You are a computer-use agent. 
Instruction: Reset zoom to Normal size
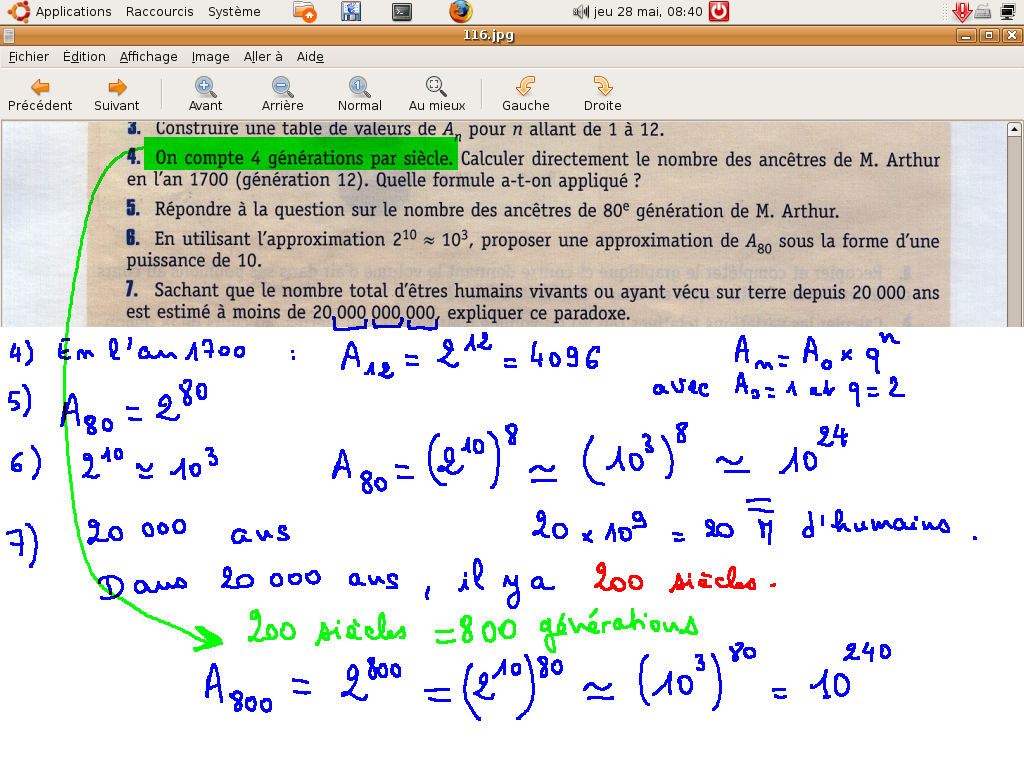tap(359, 94)
